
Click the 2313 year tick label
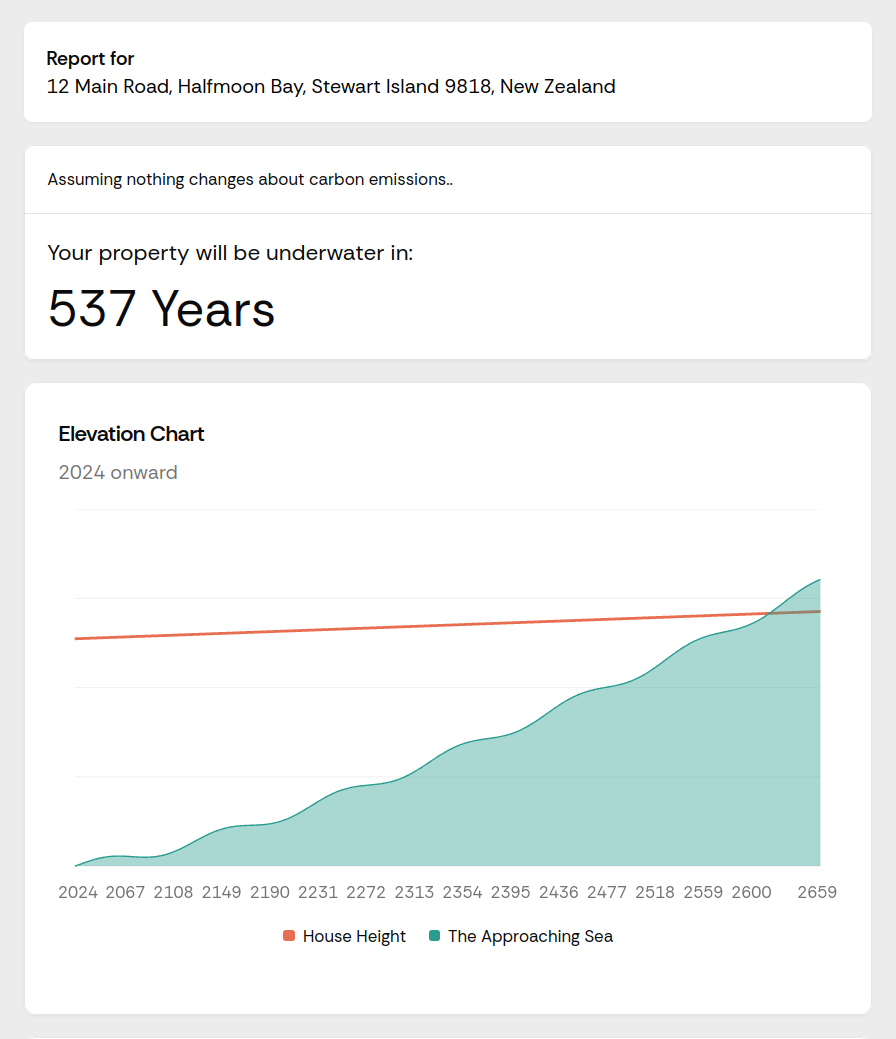pyautogui.click(x=414, y=892)
